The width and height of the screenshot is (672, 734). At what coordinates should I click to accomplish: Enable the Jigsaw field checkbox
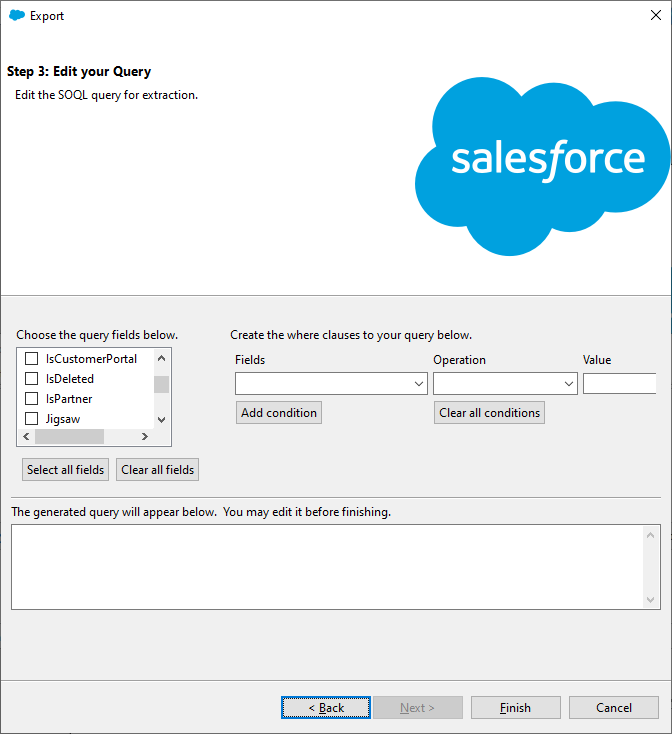pos(31,418)
